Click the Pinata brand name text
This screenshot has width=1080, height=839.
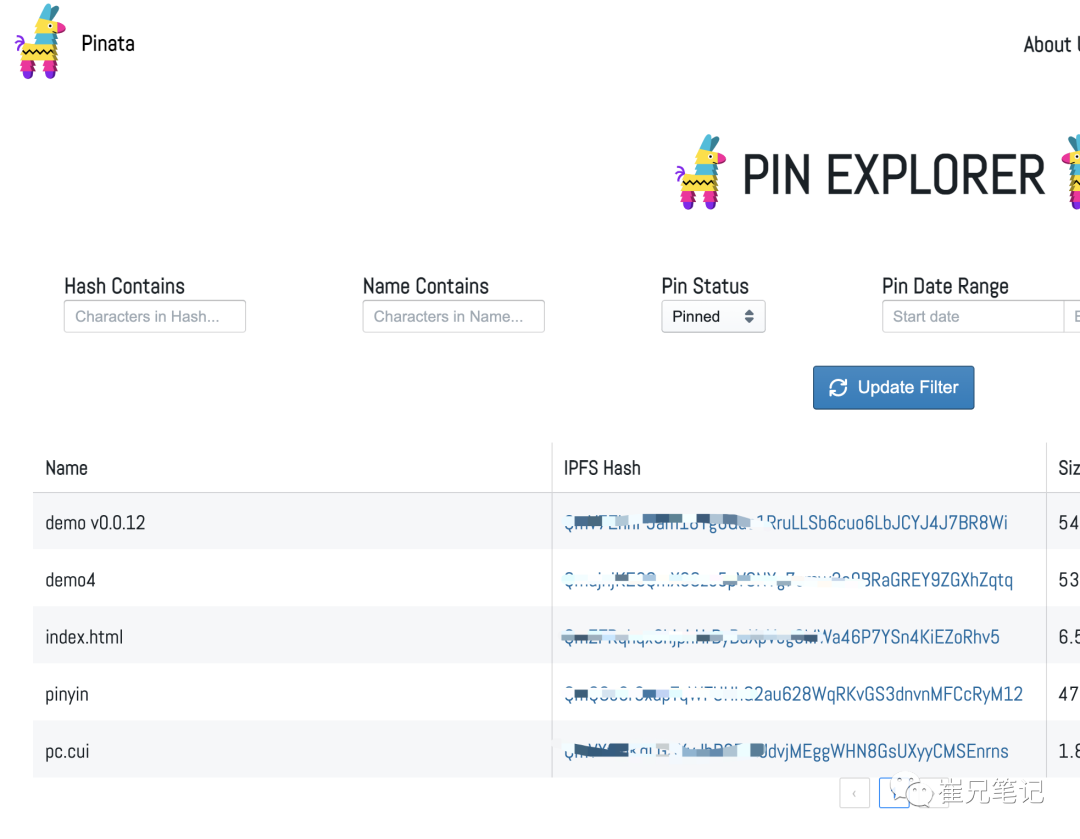pyautogui.click(x=108, y=44)
